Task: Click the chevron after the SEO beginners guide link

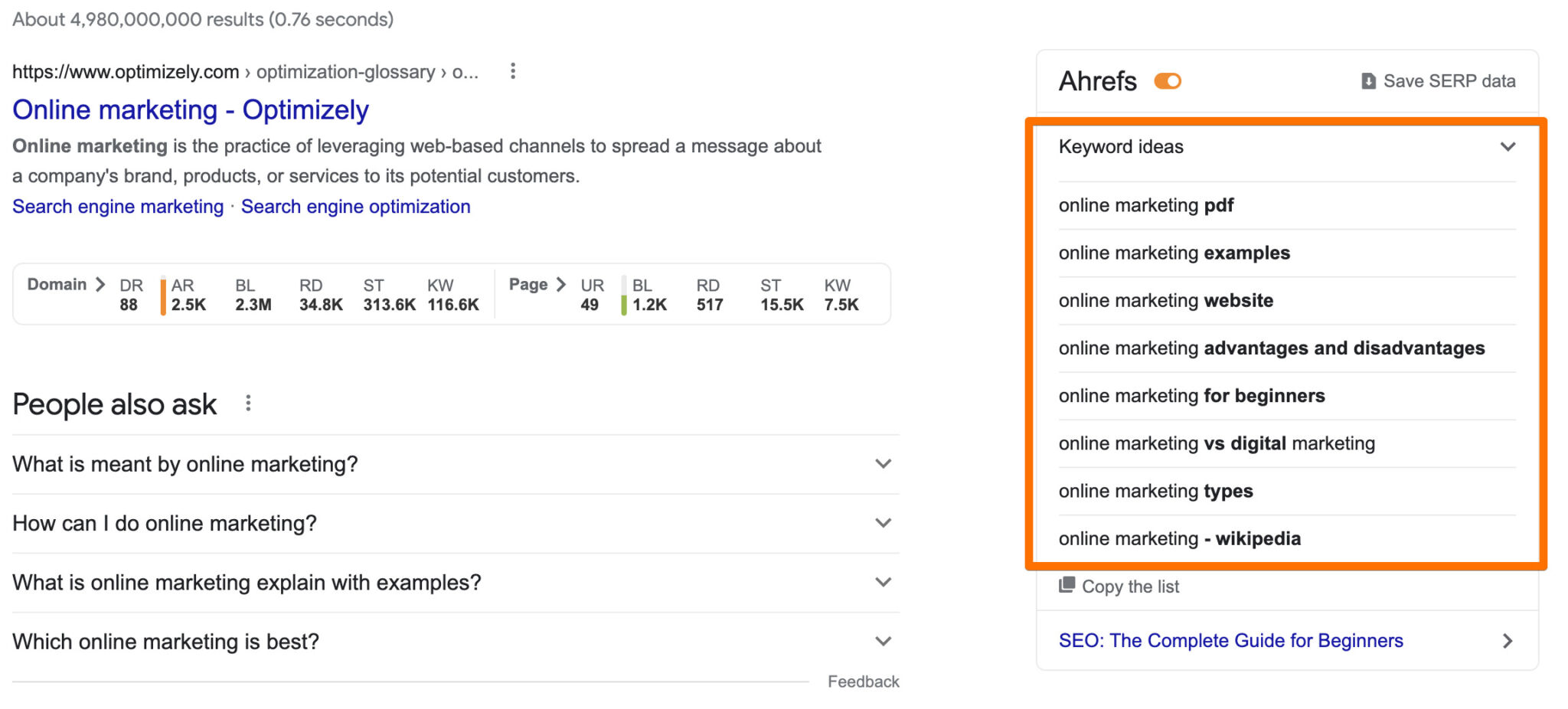Action: click(x=1508, y=640)
